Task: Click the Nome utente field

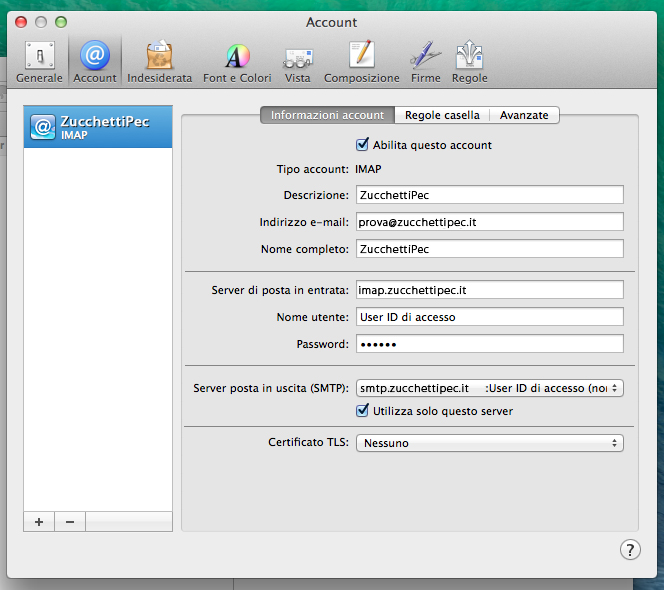Action: point(490,317)
